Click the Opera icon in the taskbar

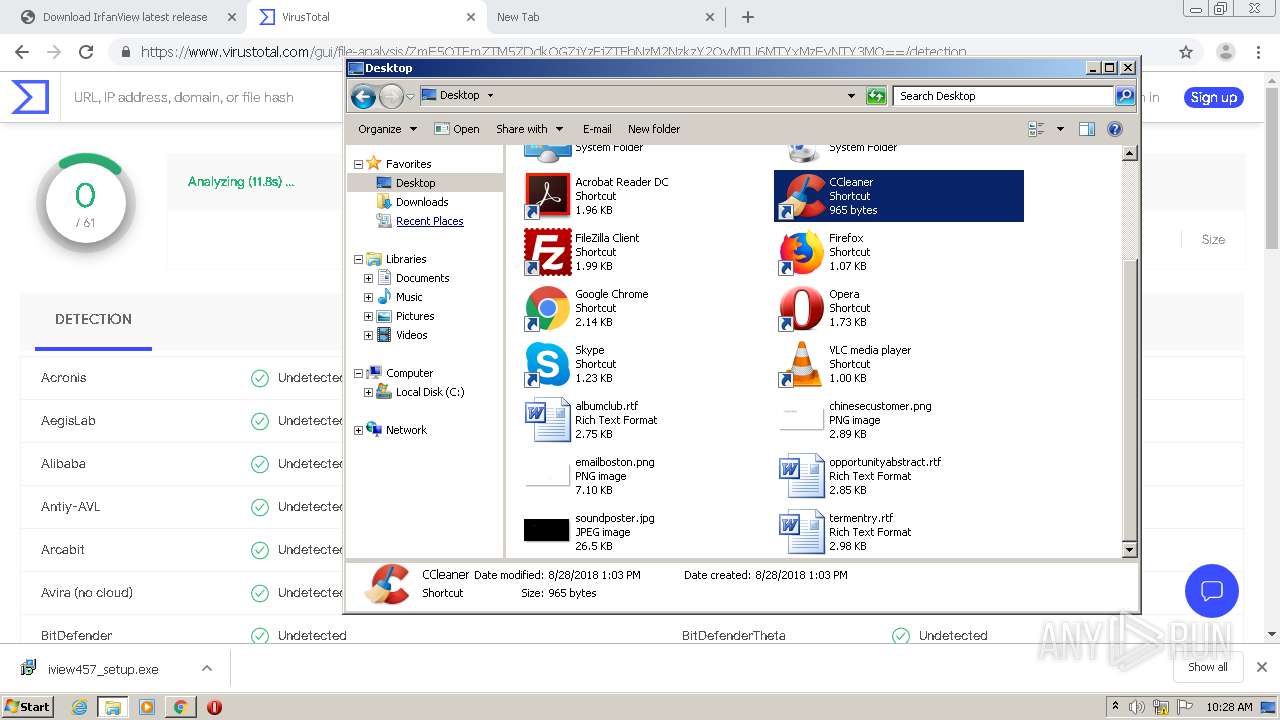tap(214, 707)
